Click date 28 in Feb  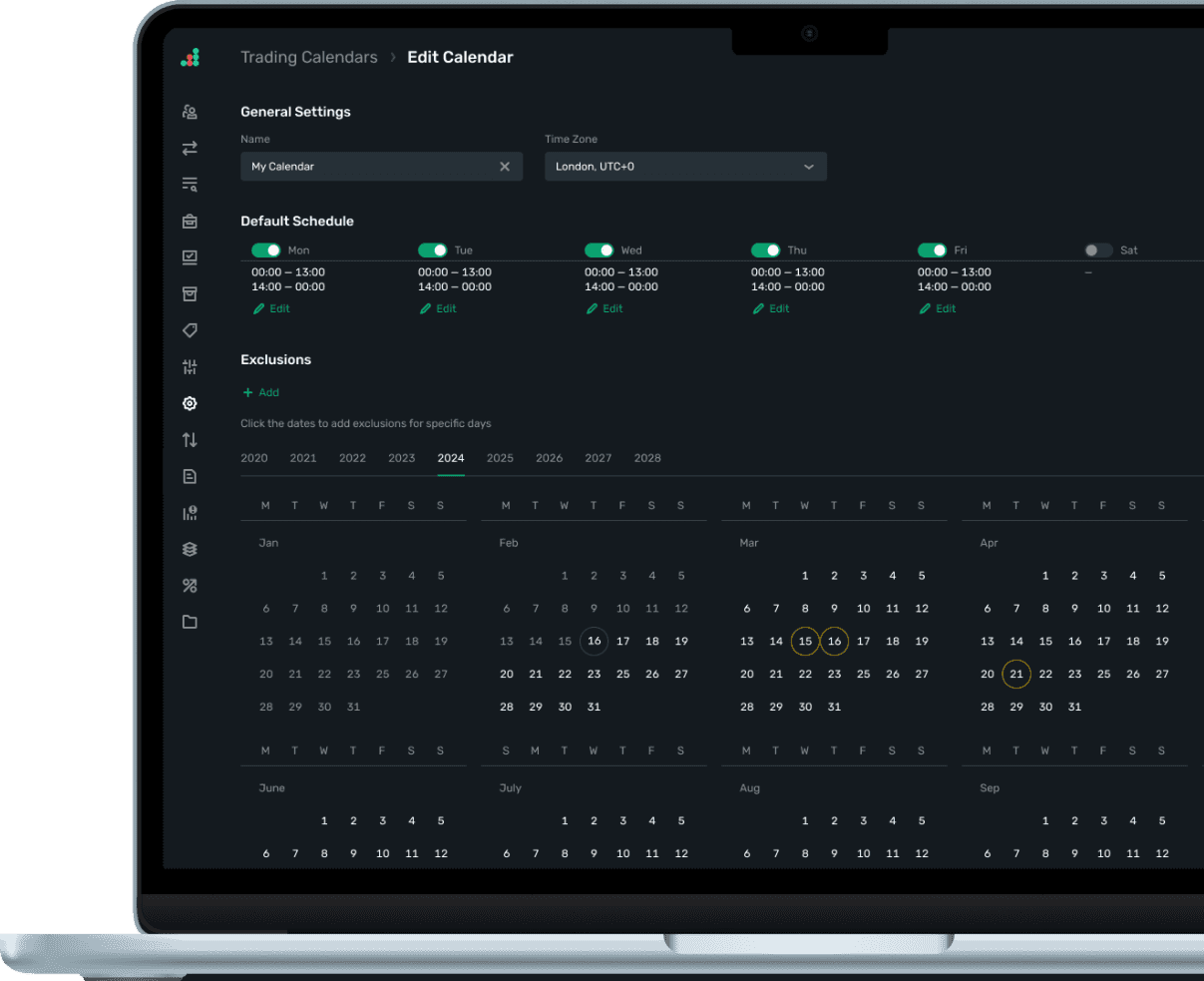507,708
